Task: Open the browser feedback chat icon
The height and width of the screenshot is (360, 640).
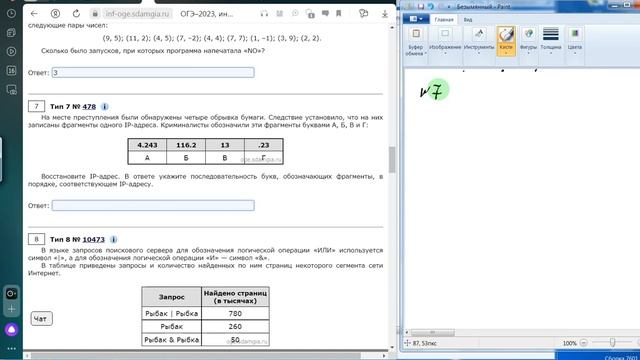Action: pos(363,13)
